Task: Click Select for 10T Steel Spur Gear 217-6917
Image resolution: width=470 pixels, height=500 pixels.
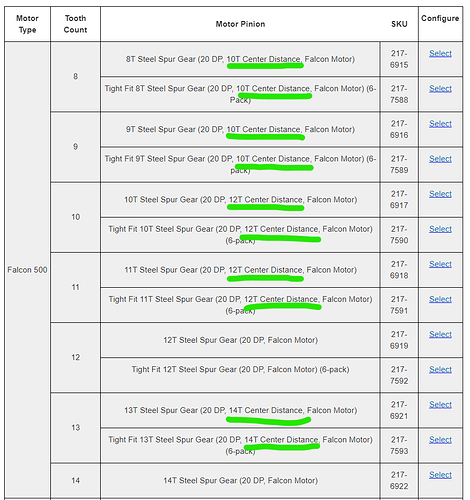Action: [440, 194]
